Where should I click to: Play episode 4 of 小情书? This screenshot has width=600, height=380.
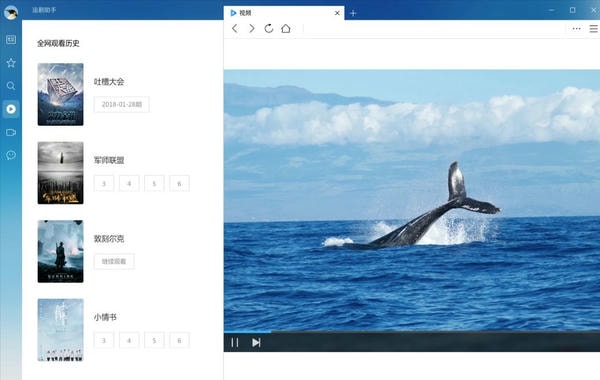click(129, 340)
